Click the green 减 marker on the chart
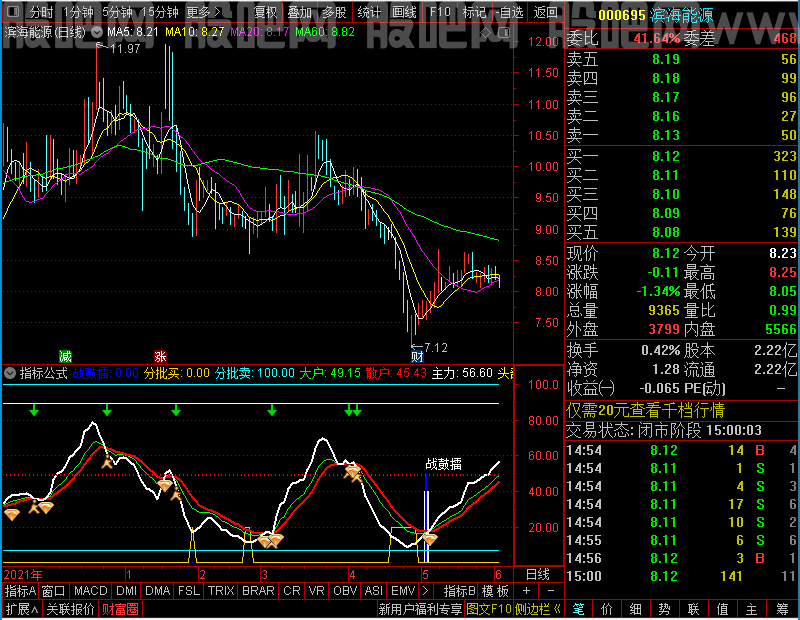 pos(65,356)
